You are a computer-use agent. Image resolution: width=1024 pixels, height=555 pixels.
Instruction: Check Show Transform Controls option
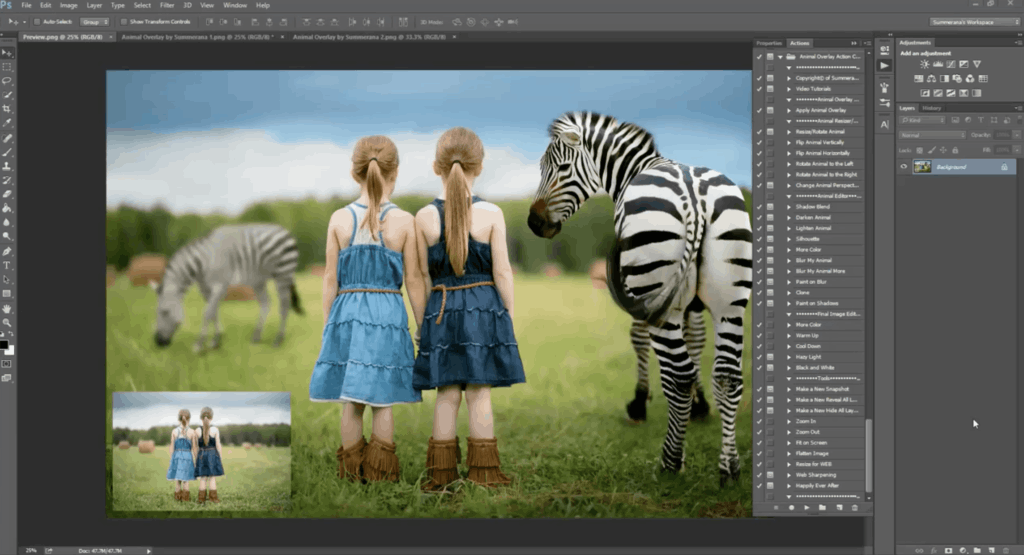click(x=123, y=21)
